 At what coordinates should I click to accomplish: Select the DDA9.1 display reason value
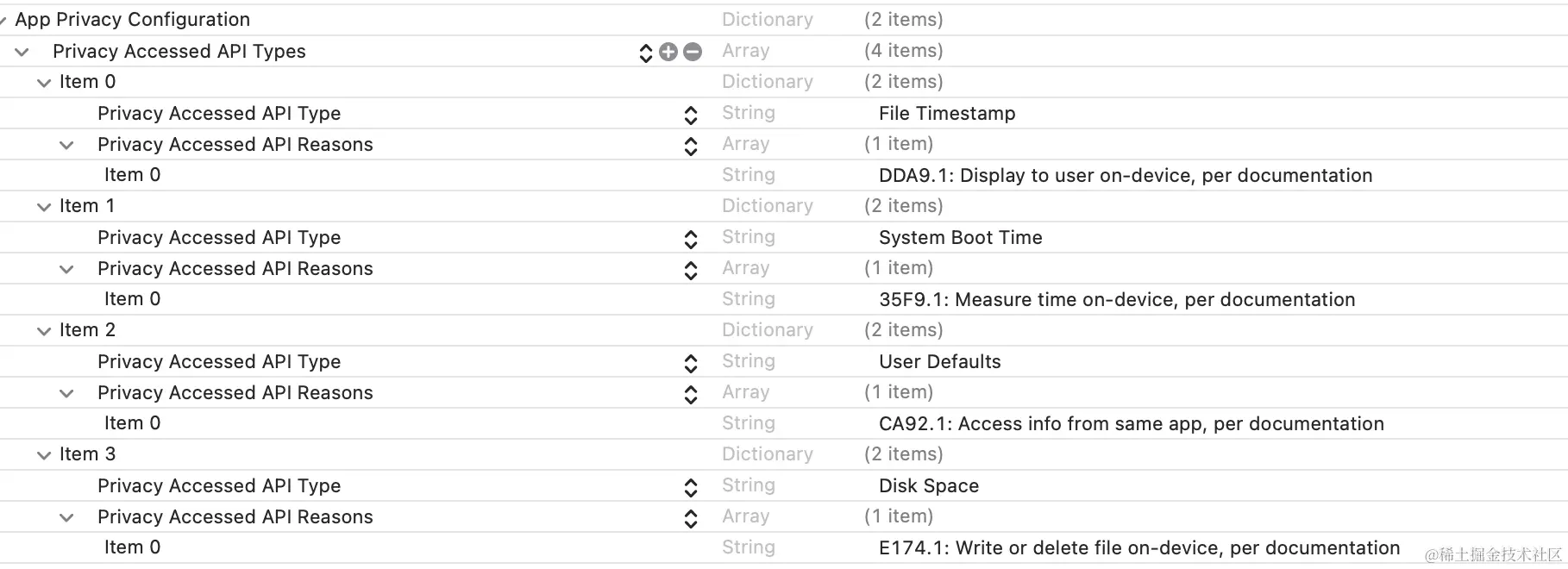coord(1125,176)
